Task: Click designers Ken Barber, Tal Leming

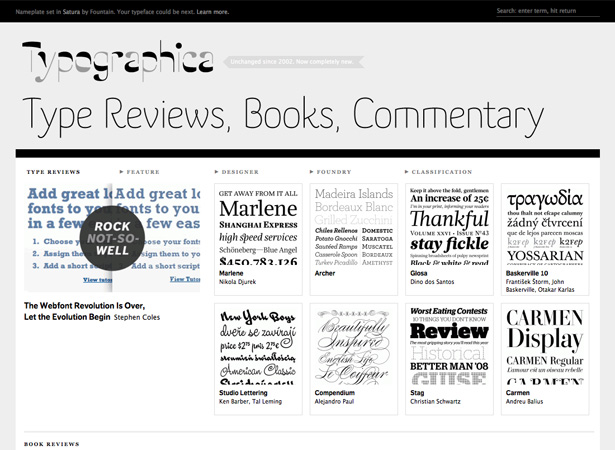Action: (x=250, y=401)
